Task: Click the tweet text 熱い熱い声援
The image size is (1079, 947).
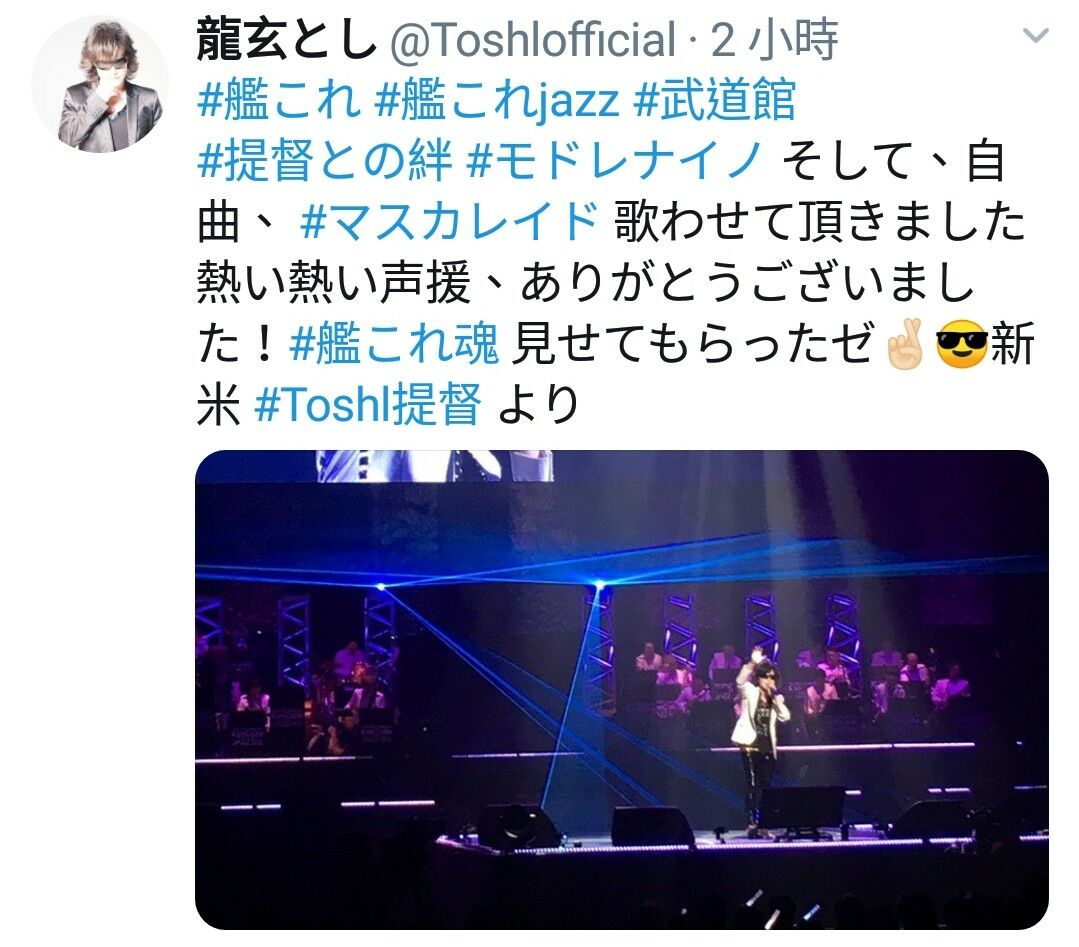Action: (334, 282)
